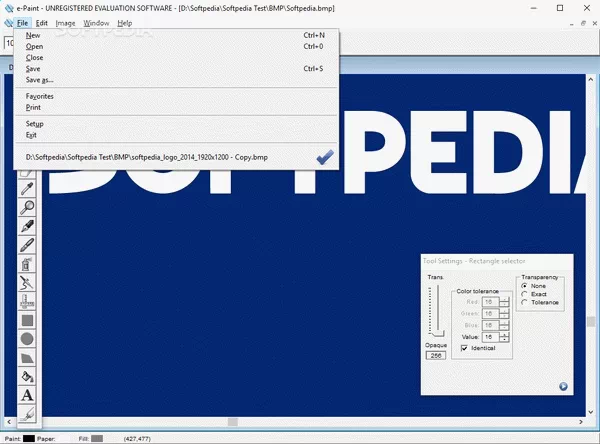Open recent file softpedia_logo_2014_1920x1200 - Copy.bmp

[x=176, y=157]
